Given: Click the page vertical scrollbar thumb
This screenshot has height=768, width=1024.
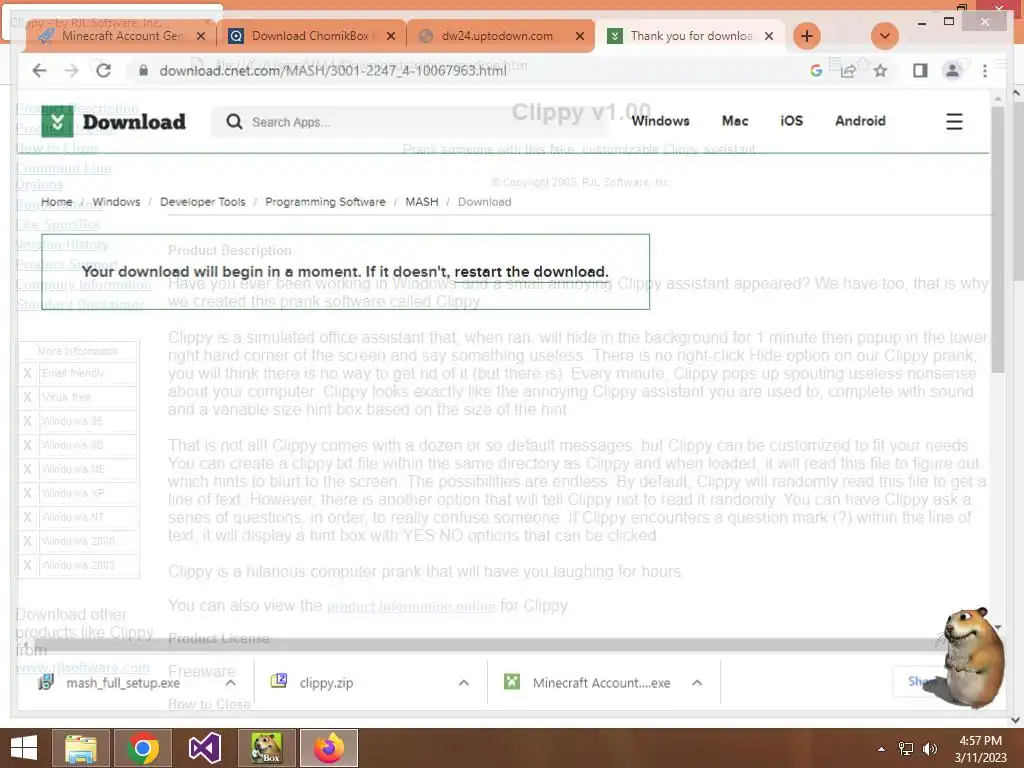Looking at the screenshot, I should point(997,238).
